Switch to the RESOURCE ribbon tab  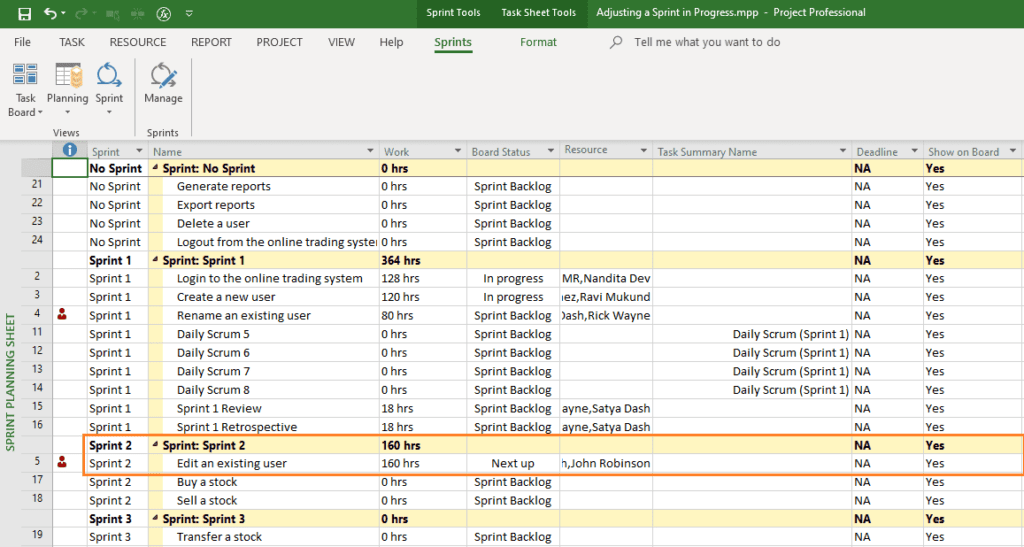138,42
